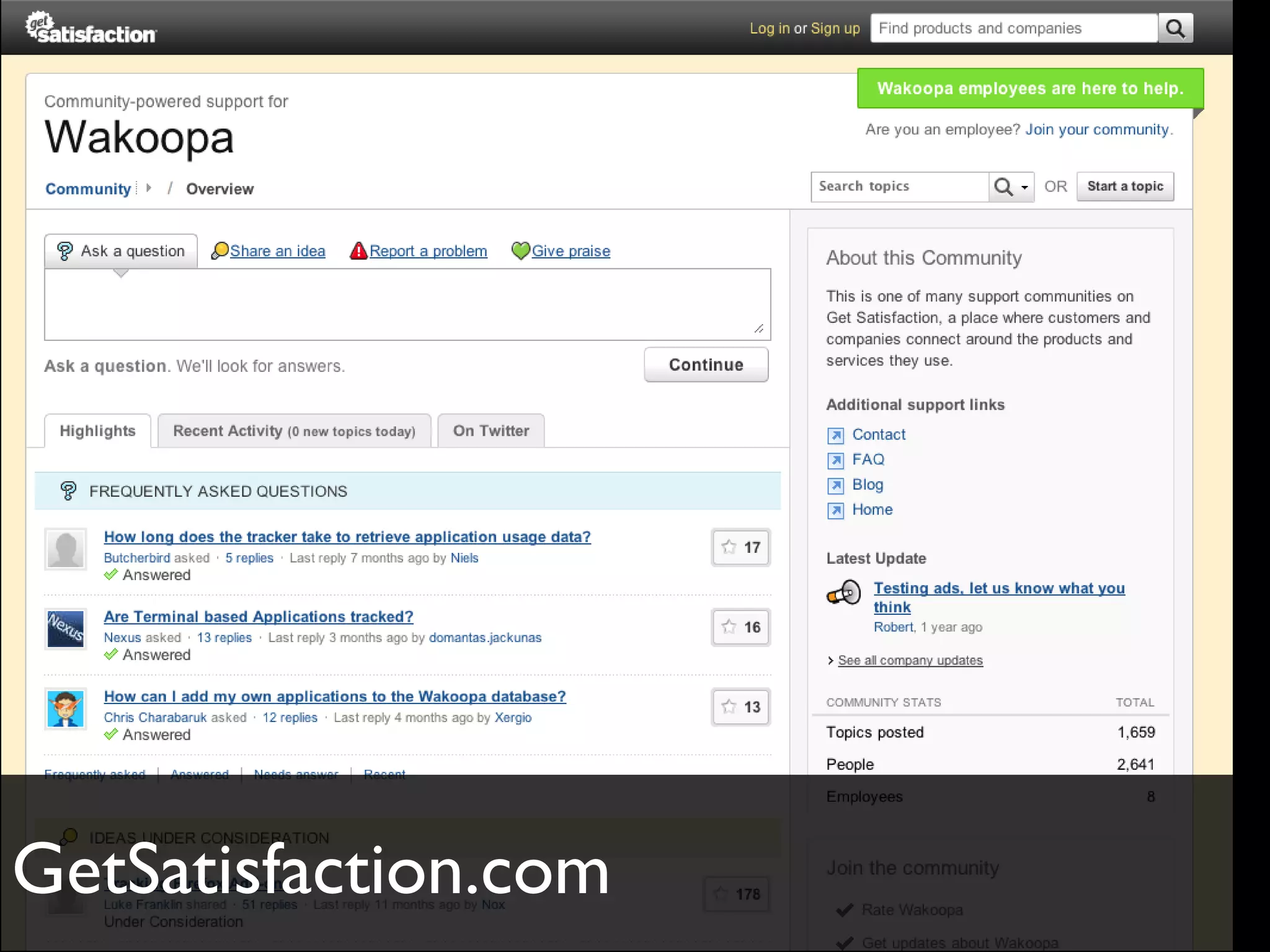Screen dimensions: 1270x952
Task: Click the Join your community link
Action: 1096,130
